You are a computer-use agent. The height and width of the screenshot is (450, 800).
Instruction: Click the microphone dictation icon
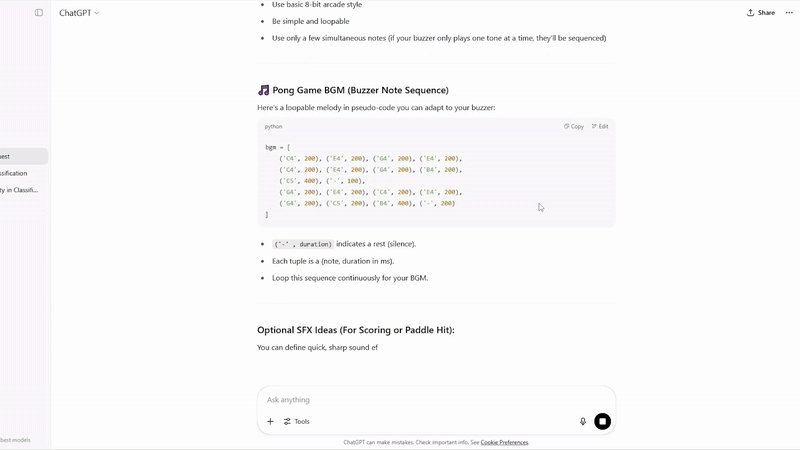pyautogui.click(x=583, y=422)
